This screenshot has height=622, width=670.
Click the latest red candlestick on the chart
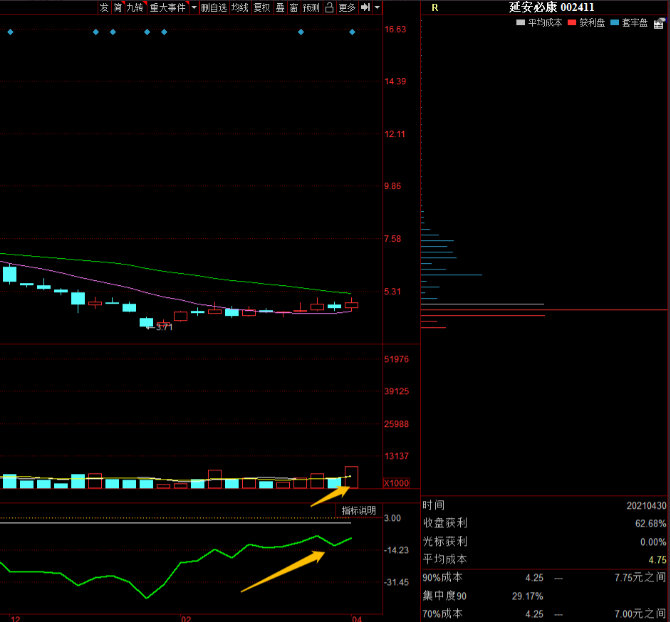351,304
